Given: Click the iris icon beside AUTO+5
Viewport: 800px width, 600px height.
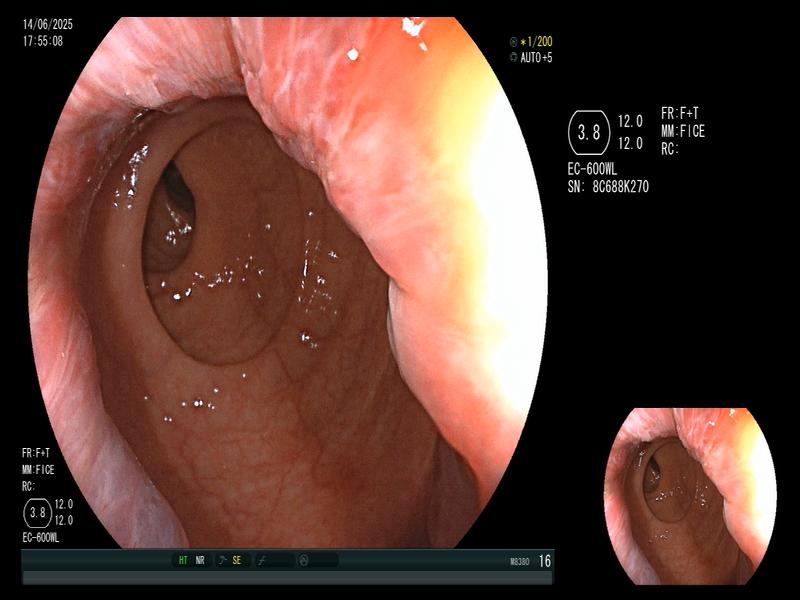Looking at the screenshot, I should point(513,58).
